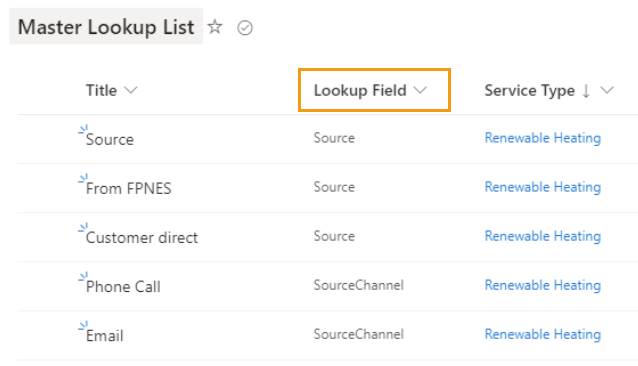Click the Service Type sort arrow

tap(586, 90)
